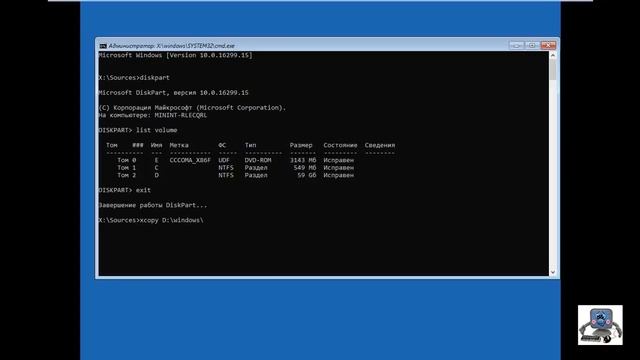Click the 'Том 1' row label
Viewport: 640px width, 360px height.
tap(127, 168)
